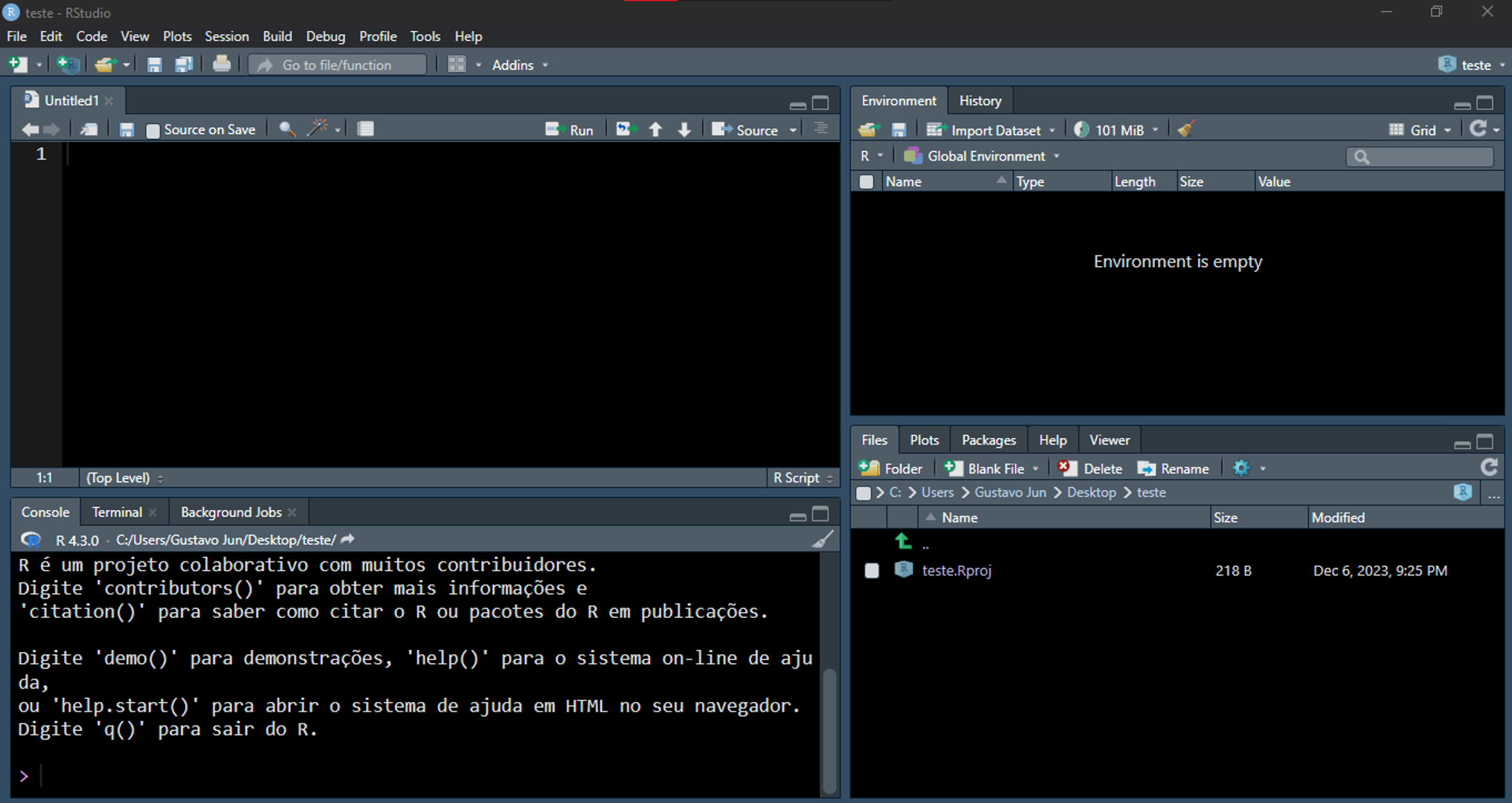Open the 101 MiB memory usage dropdown
Viewport: 1512px width, 803px height.
[x=1116, y=130]
